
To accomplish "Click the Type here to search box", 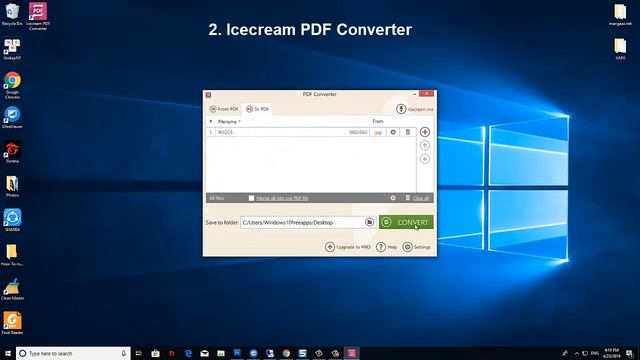I will point(73,353).
